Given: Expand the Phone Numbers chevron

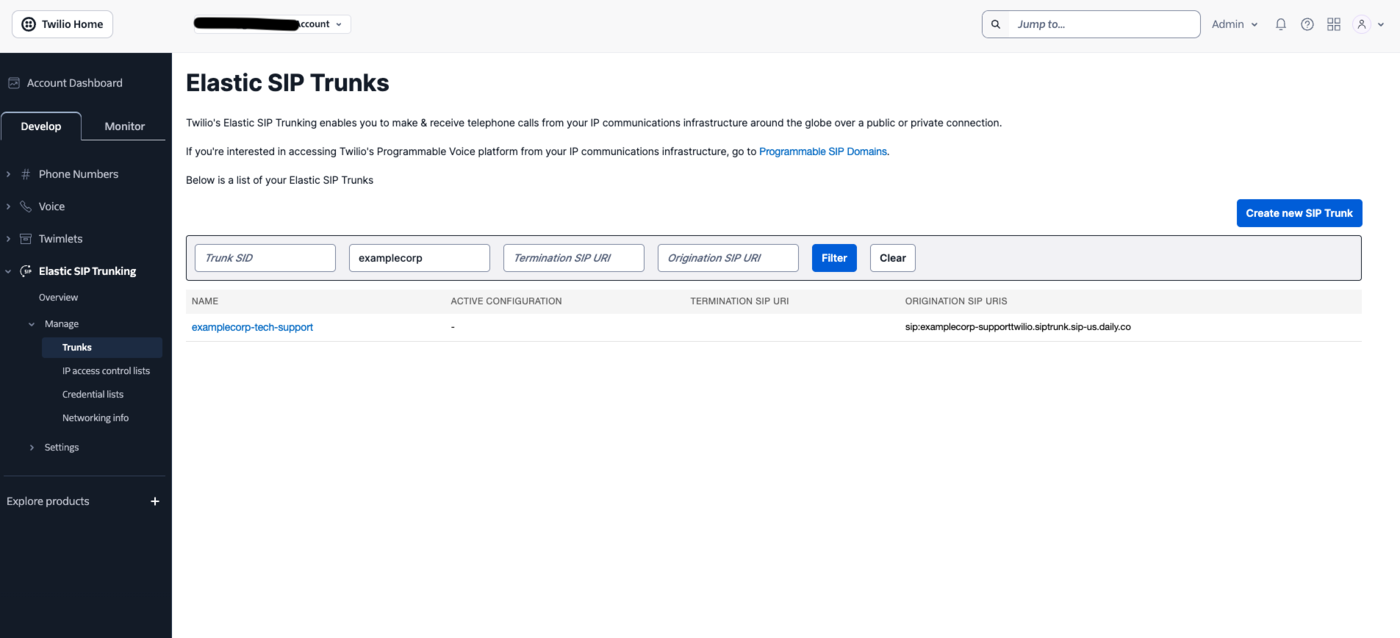Looking at the screenshot, I should tap(9, 174).
